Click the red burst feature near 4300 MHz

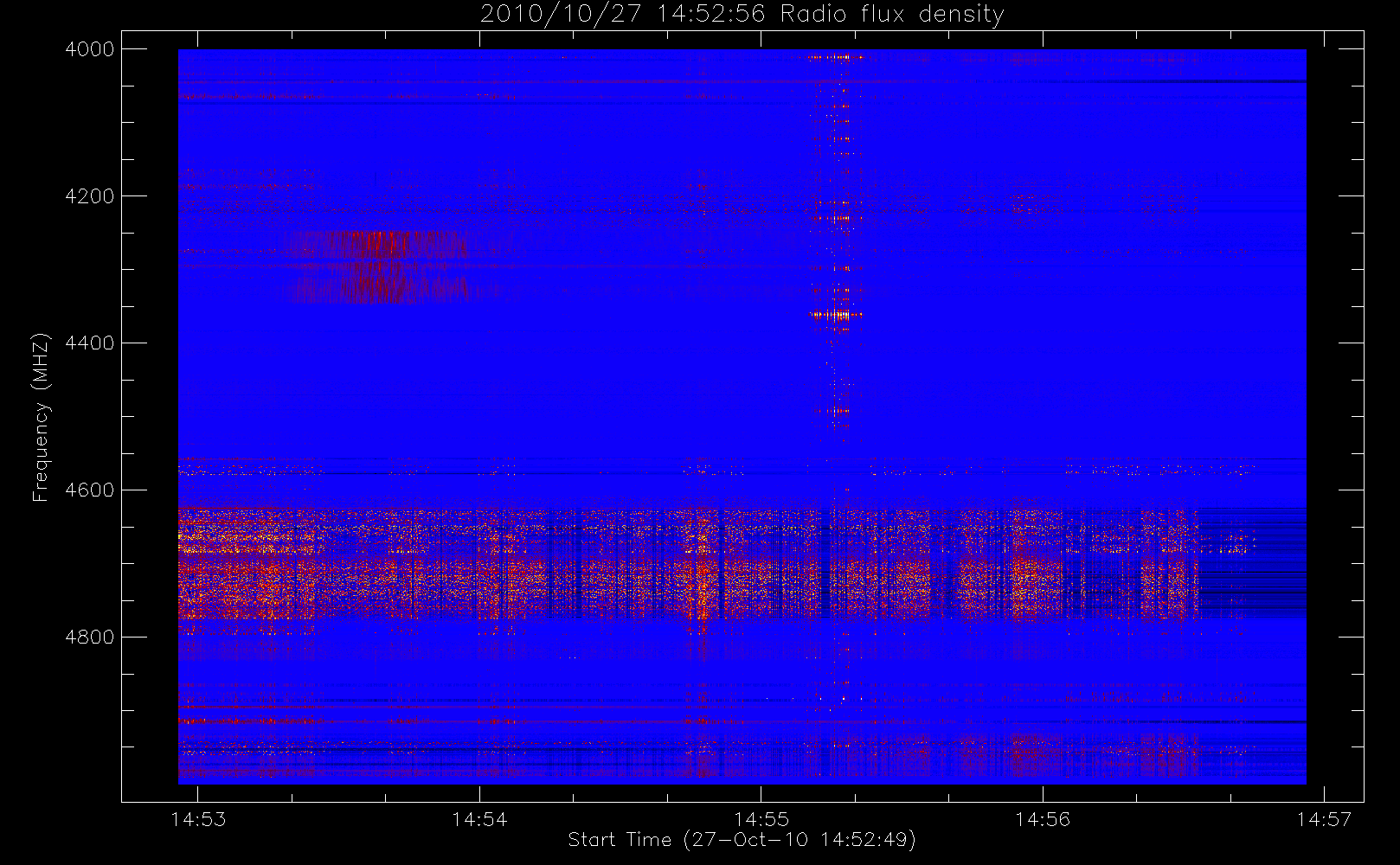tap(381, 266)
